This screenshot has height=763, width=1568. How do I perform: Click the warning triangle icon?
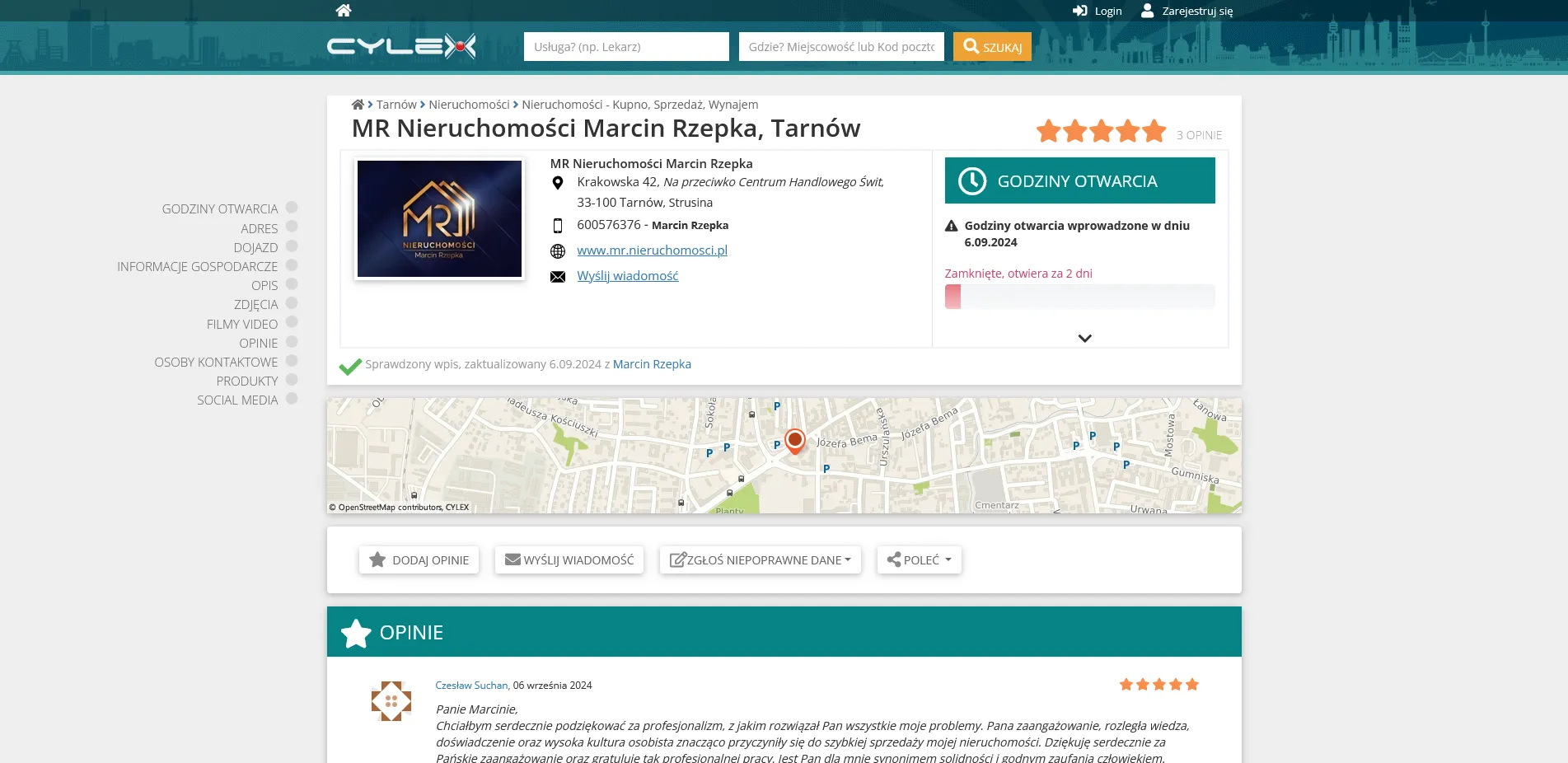pyautogui.click(x=951, y=226)
